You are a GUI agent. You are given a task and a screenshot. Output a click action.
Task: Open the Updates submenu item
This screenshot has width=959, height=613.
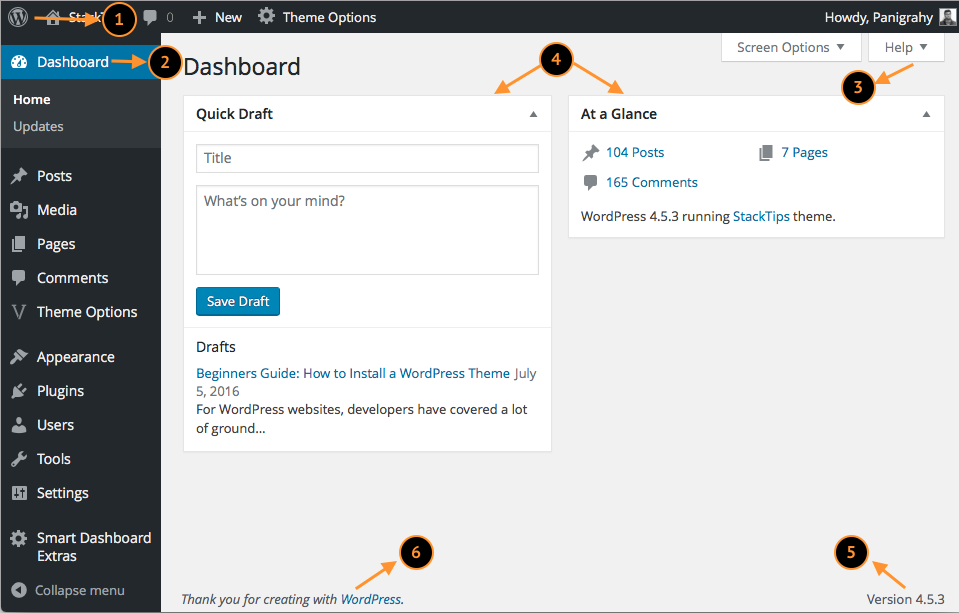click(x=39, y=127)
